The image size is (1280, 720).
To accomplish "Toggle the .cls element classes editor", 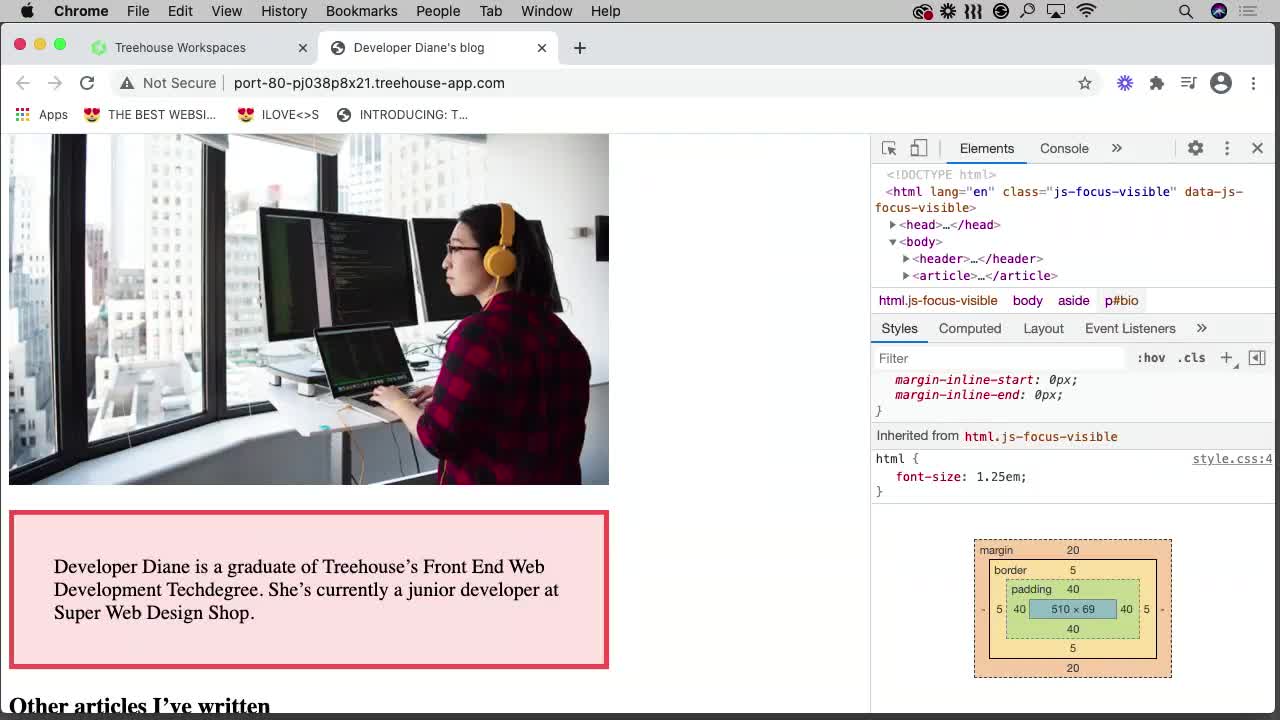I will pos(1192,357).
